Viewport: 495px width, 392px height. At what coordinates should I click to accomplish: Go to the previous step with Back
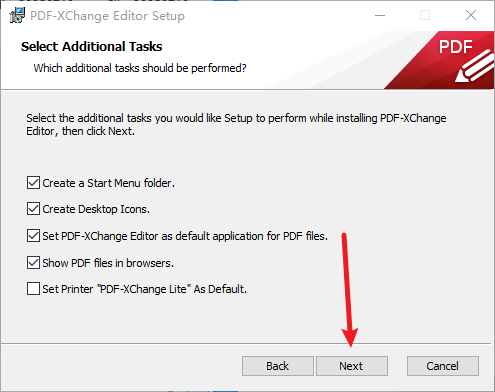(x=278, y=366)
